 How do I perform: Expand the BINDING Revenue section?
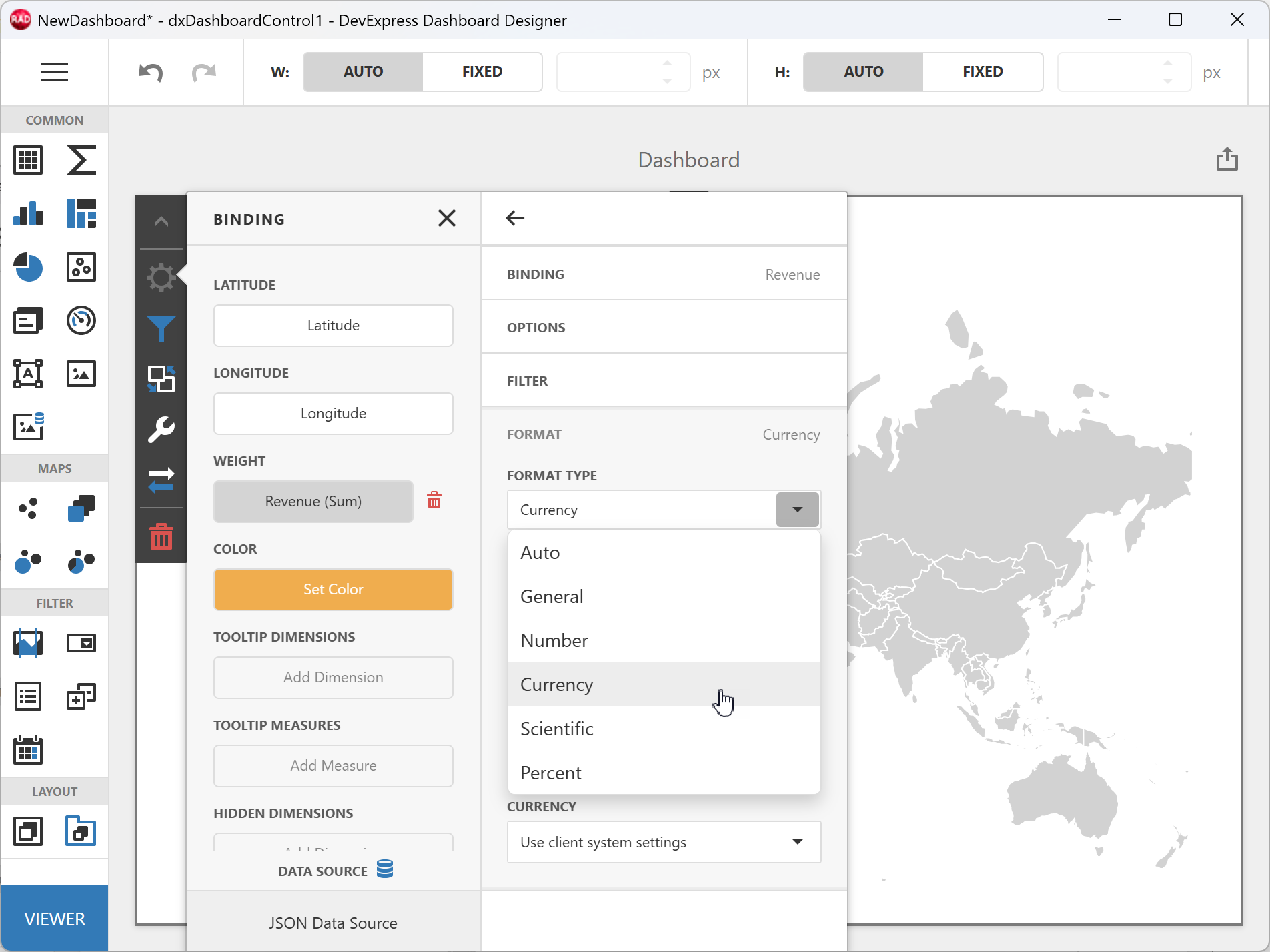[x=664, y=274]
